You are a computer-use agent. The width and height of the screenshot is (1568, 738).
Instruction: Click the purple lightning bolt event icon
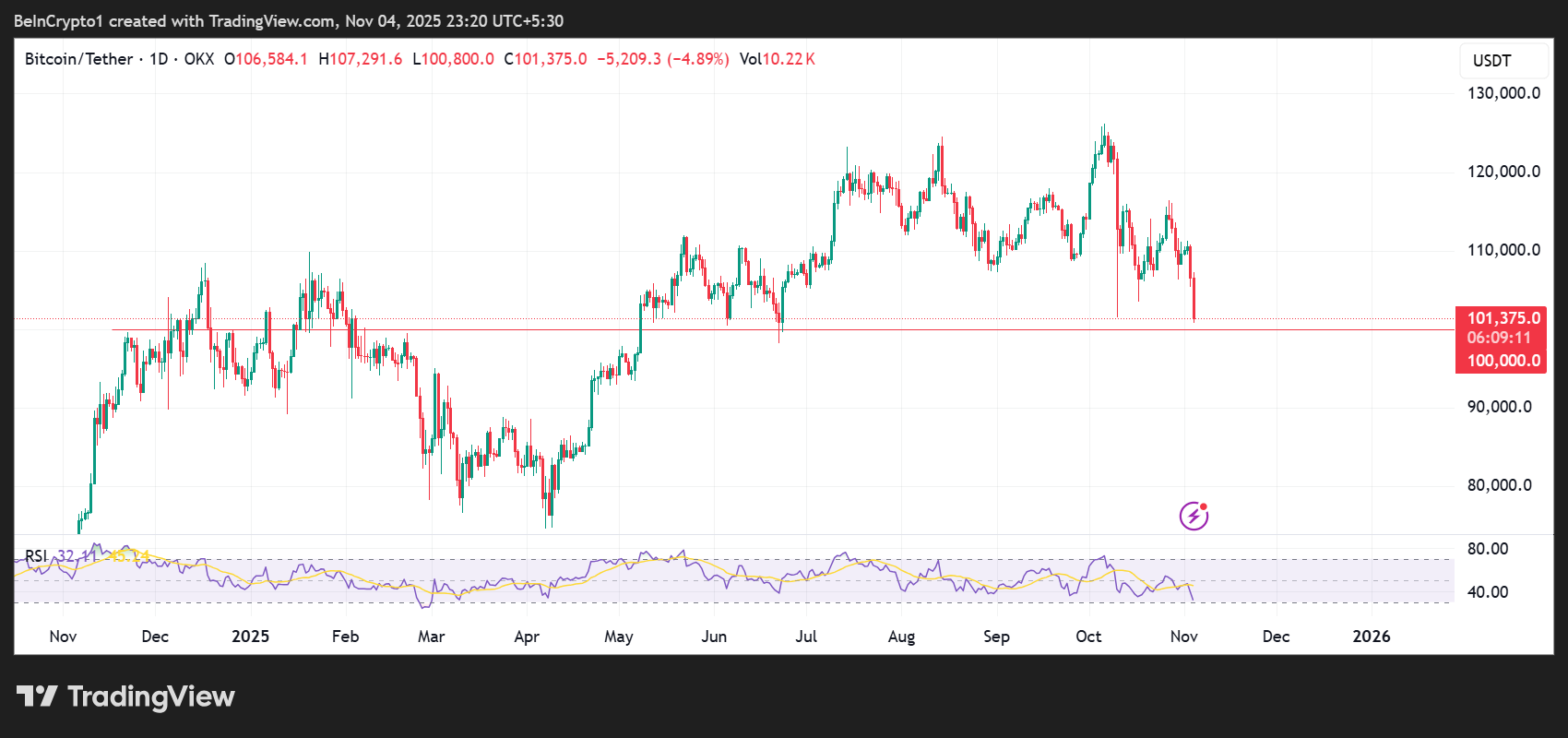(1194, 516)
